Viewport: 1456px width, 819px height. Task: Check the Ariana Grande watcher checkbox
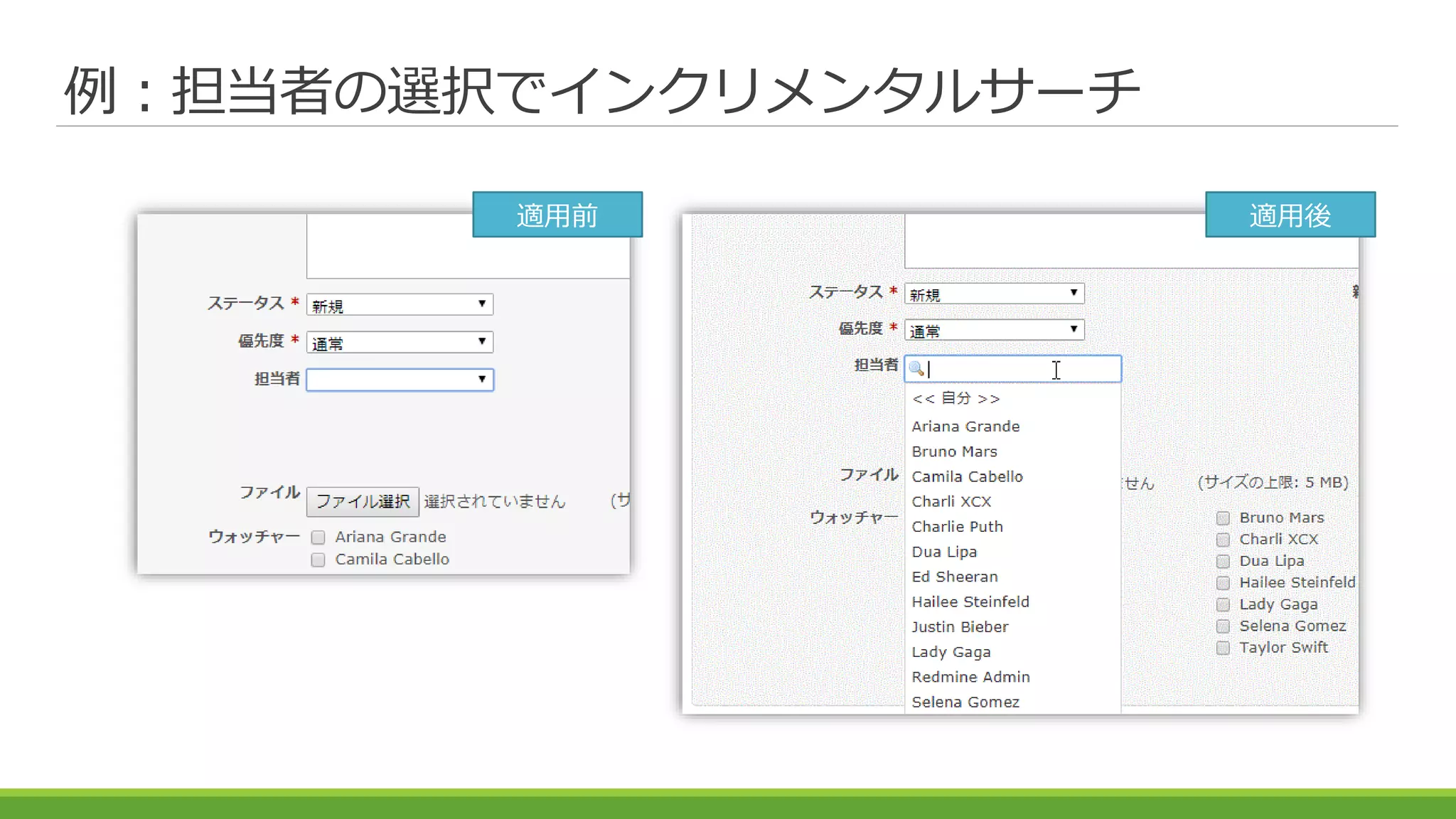[x=318, y=537]
